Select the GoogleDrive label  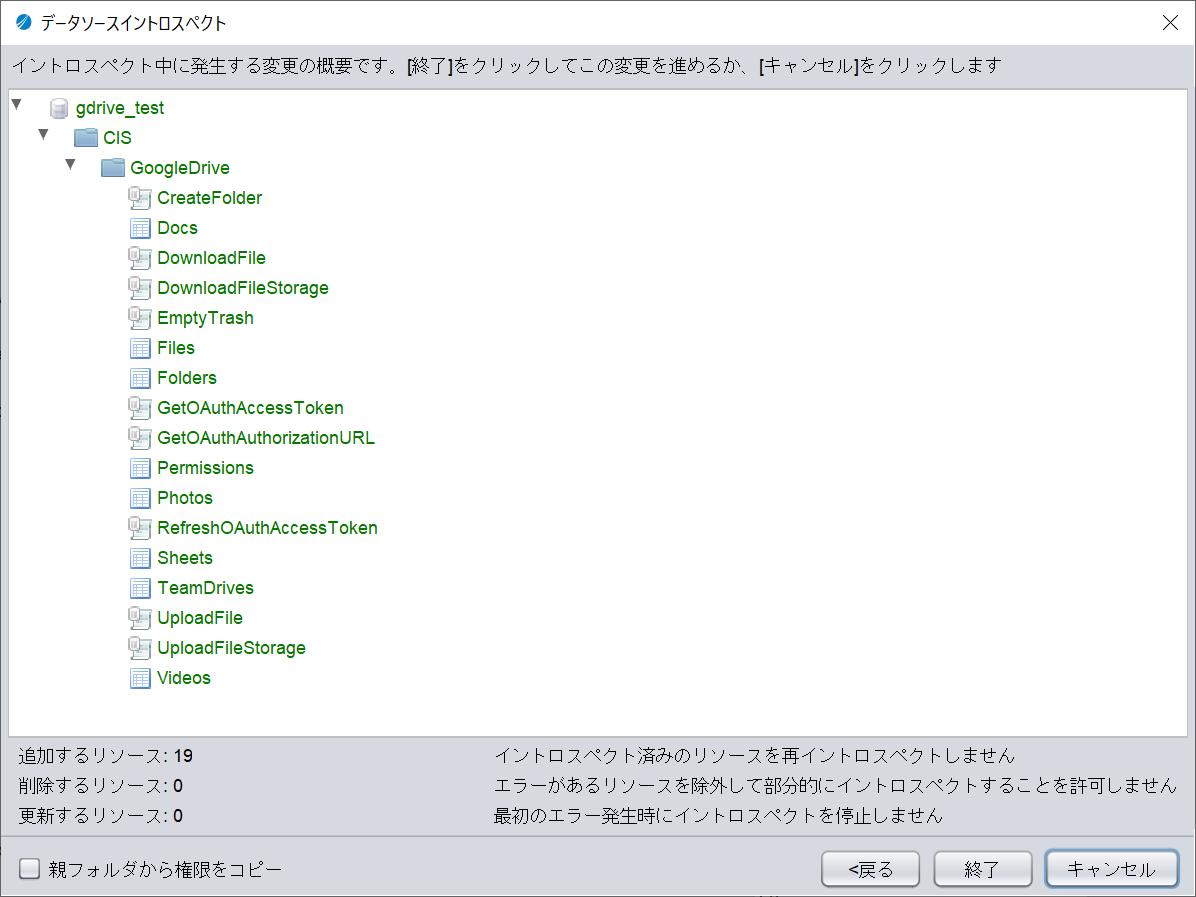(x=180, y=168)
